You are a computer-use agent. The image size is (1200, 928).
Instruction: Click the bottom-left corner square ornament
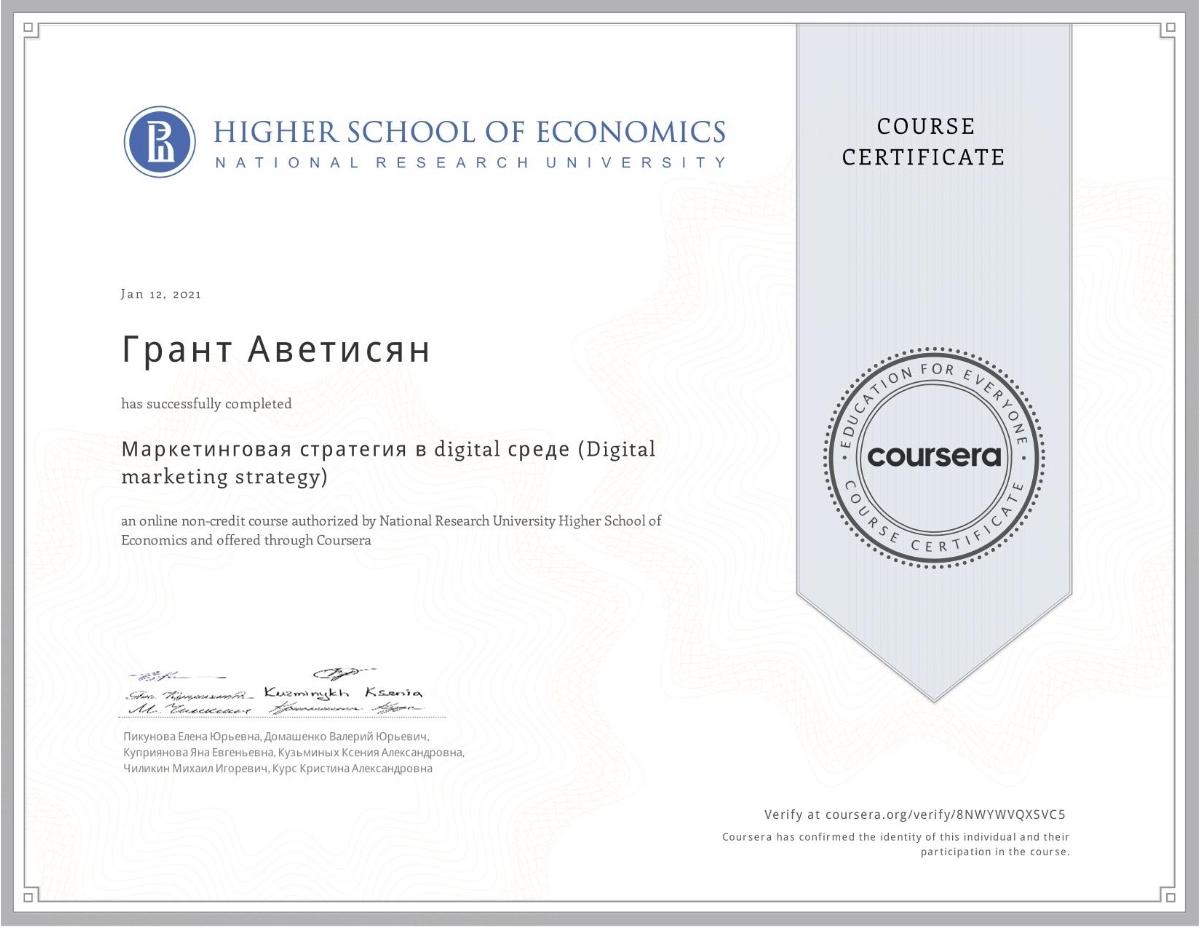[x=30, y=896]
